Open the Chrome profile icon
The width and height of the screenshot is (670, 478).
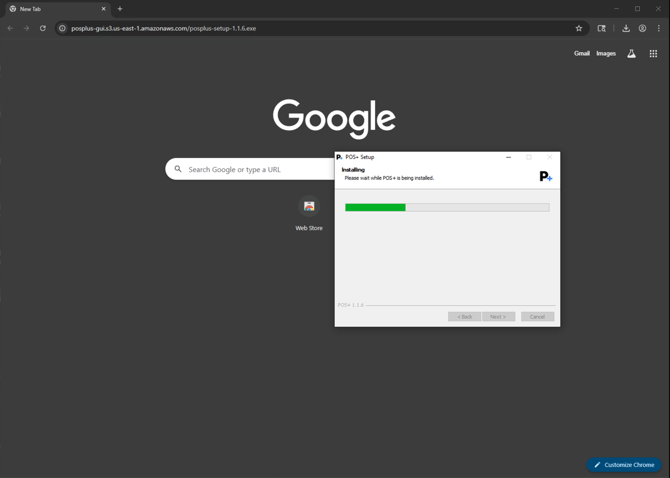pos(642,28)
